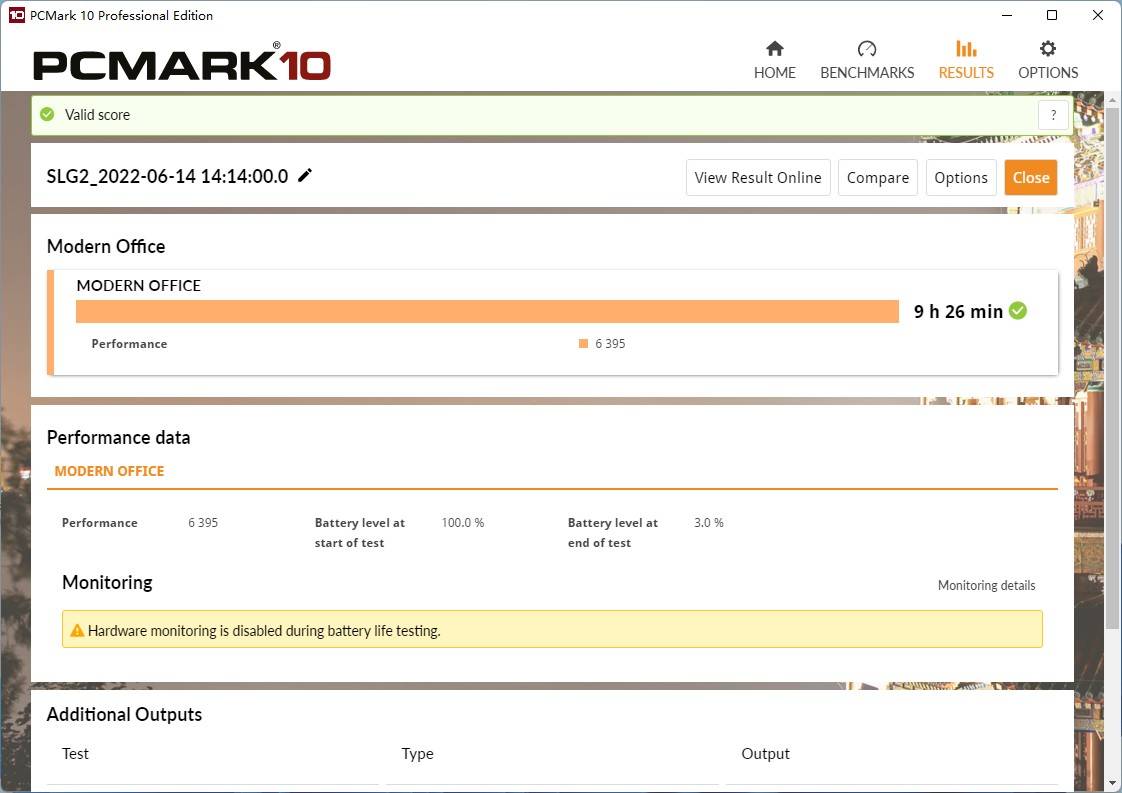Click the scrollbar down arrow
Image resolution: width=1122 pixels, height=793 pixels.
(1112, 784)
